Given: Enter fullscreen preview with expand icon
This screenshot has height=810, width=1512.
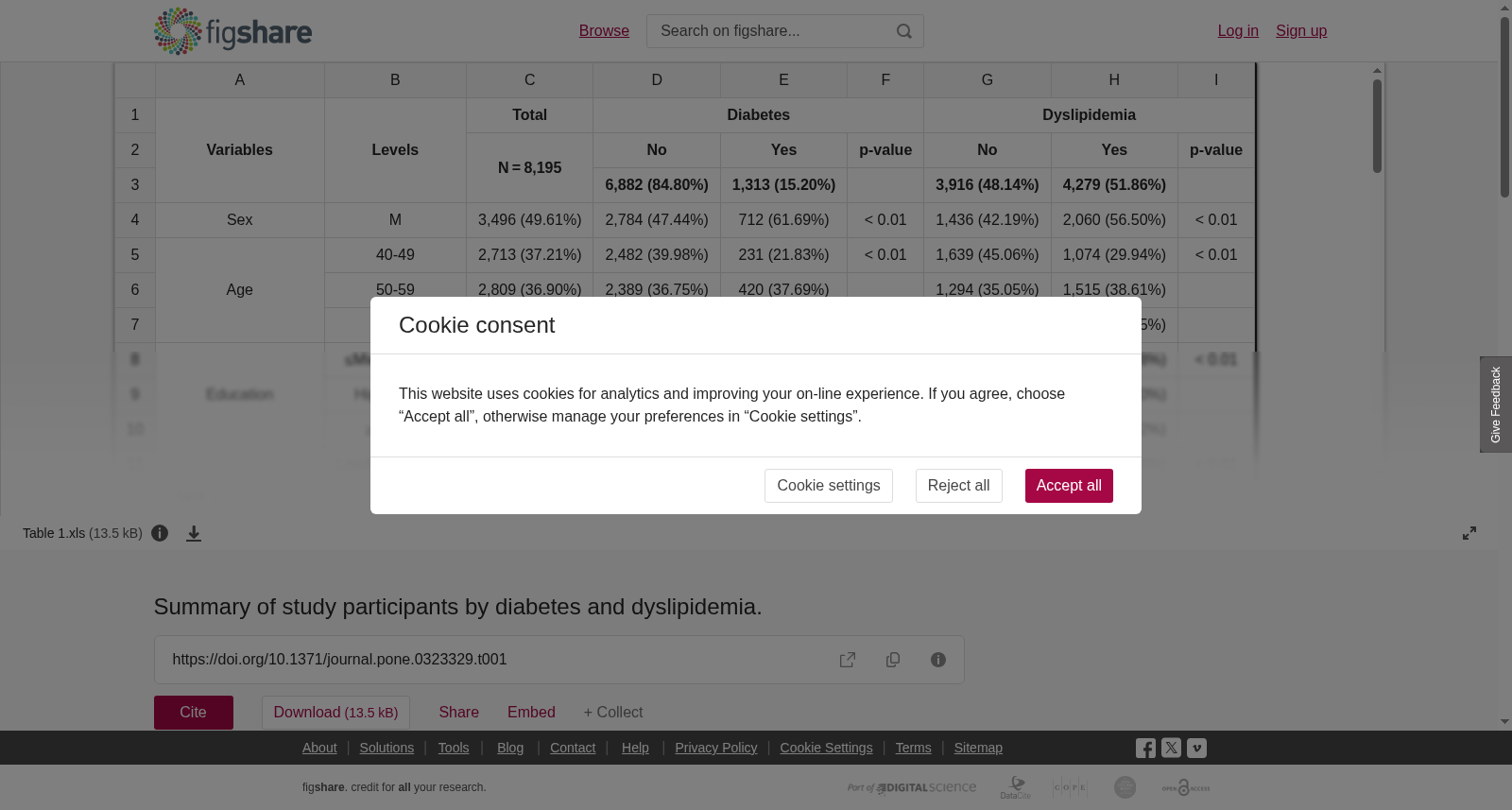Looking at the screenshot, I should pyautogui.click(x=1469, y=533).
